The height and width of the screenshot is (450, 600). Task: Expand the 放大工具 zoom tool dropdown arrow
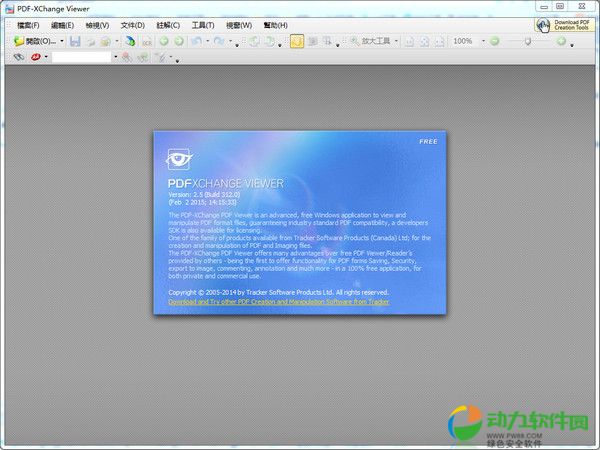(x=397, y=41)
